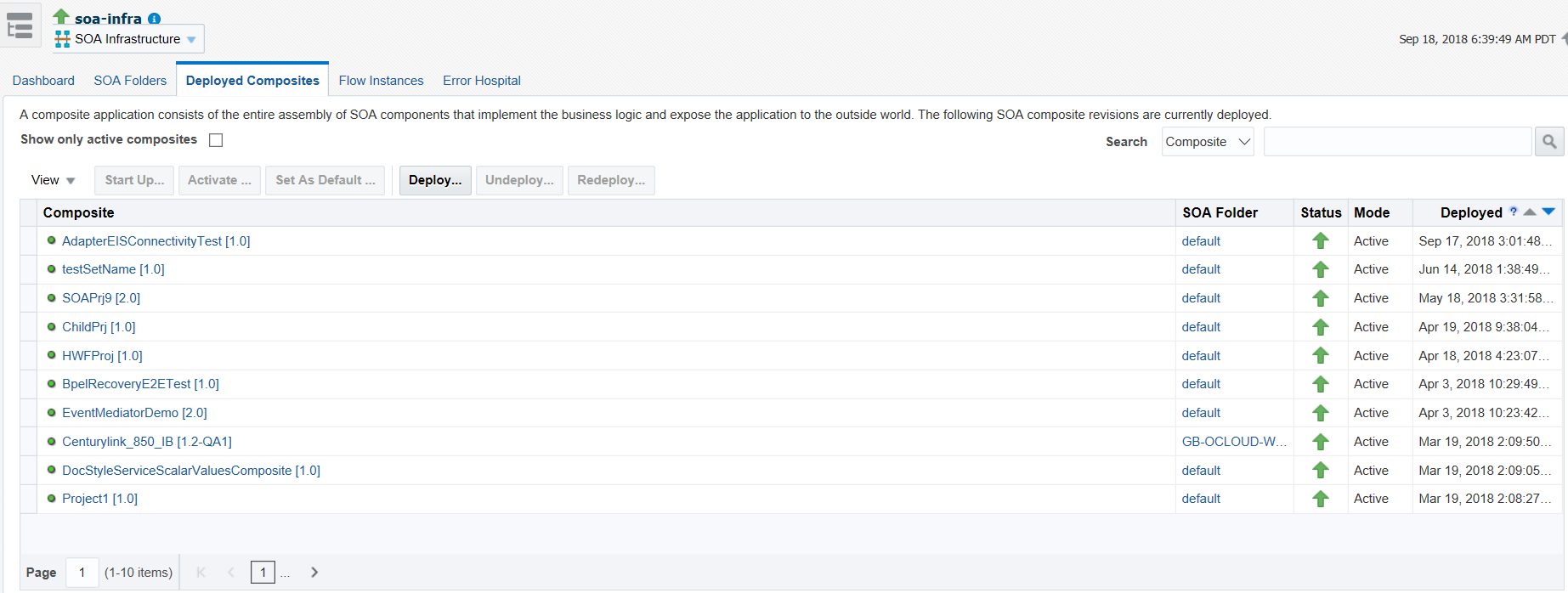
Task: Click the Deployed column help icon
Action: [1513, 212]
